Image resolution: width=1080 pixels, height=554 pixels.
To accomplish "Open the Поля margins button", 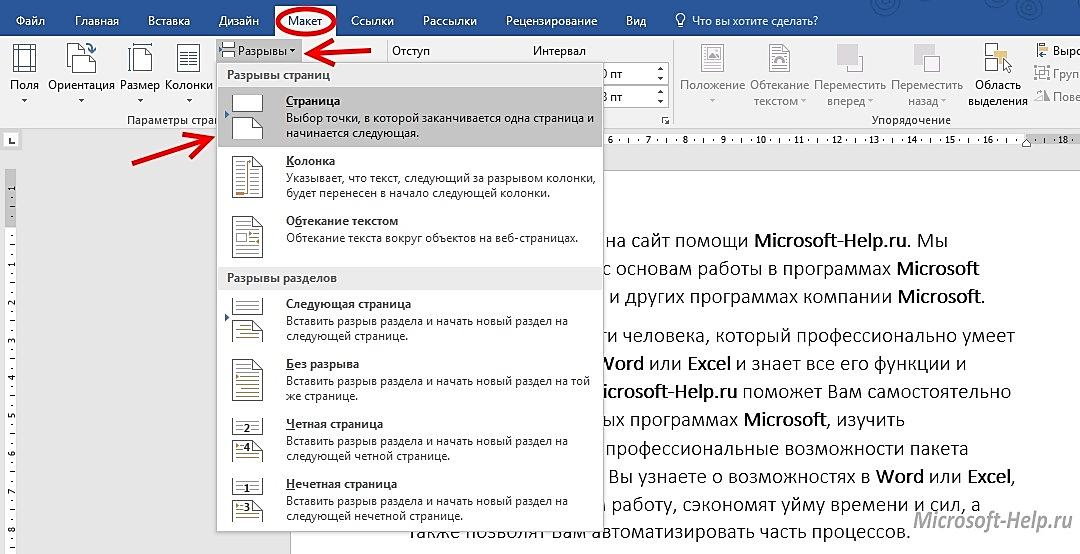I will [24, 74].
